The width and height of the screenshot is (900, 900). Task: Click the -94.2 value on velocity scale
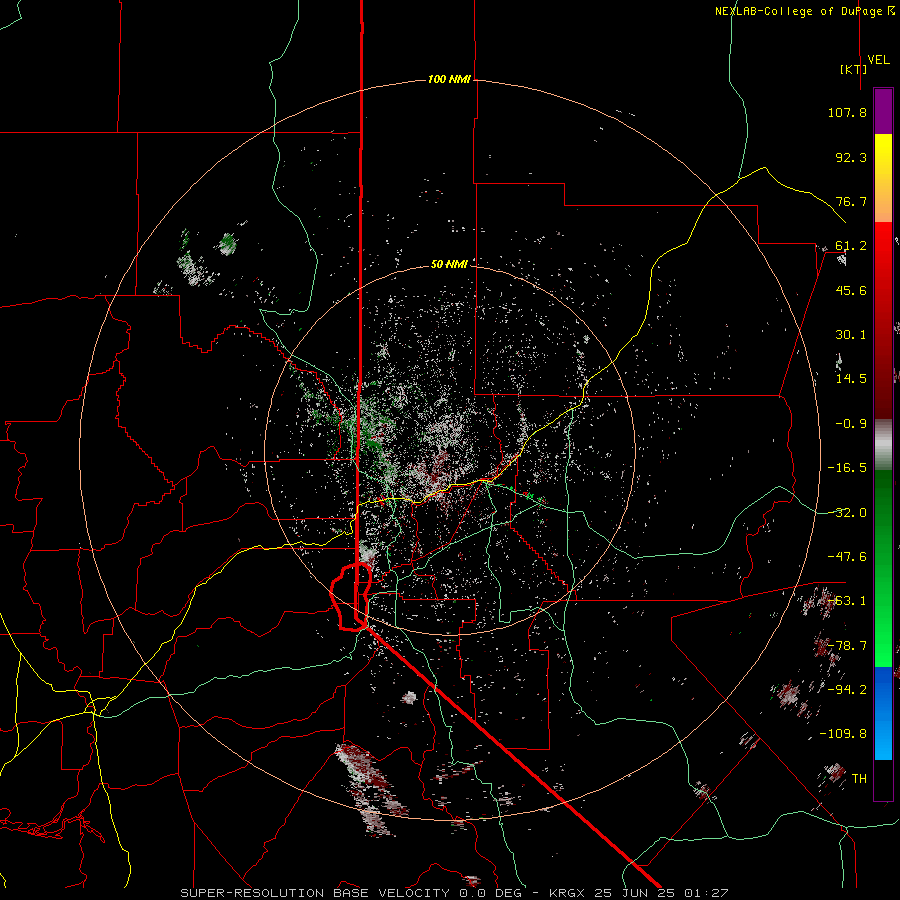[x=847, y=690]
